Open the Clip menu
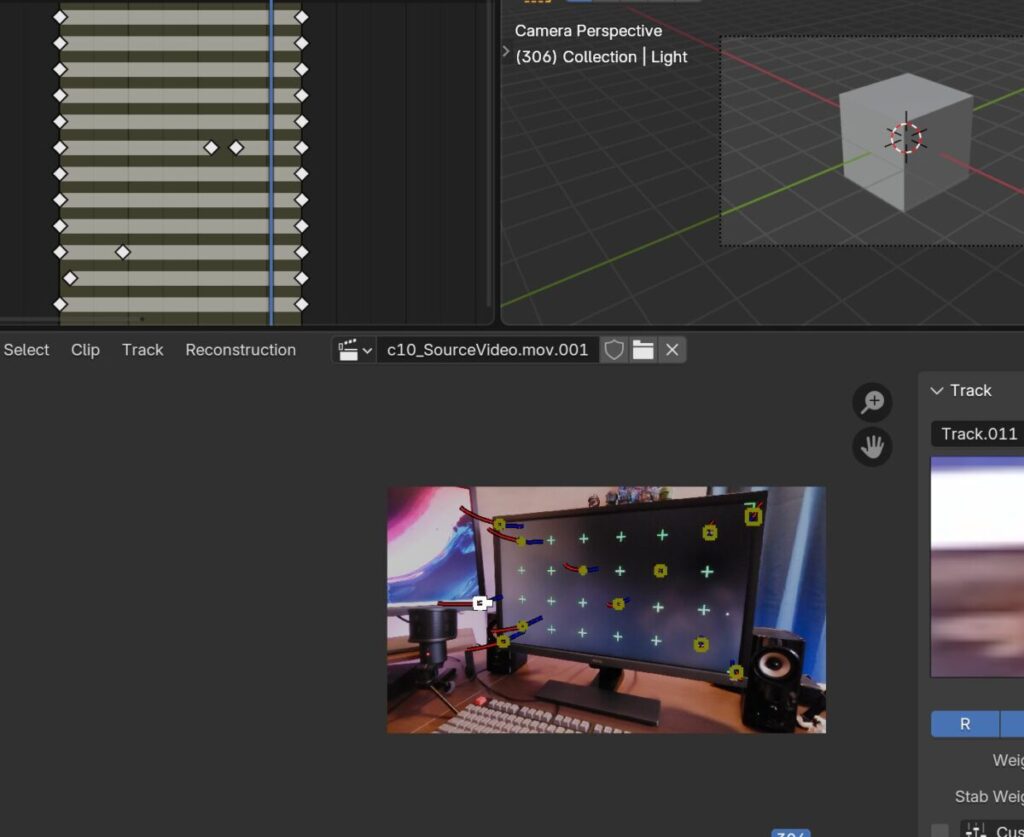The height and width of the screenshot is (837, 1024). click(85, 350)
